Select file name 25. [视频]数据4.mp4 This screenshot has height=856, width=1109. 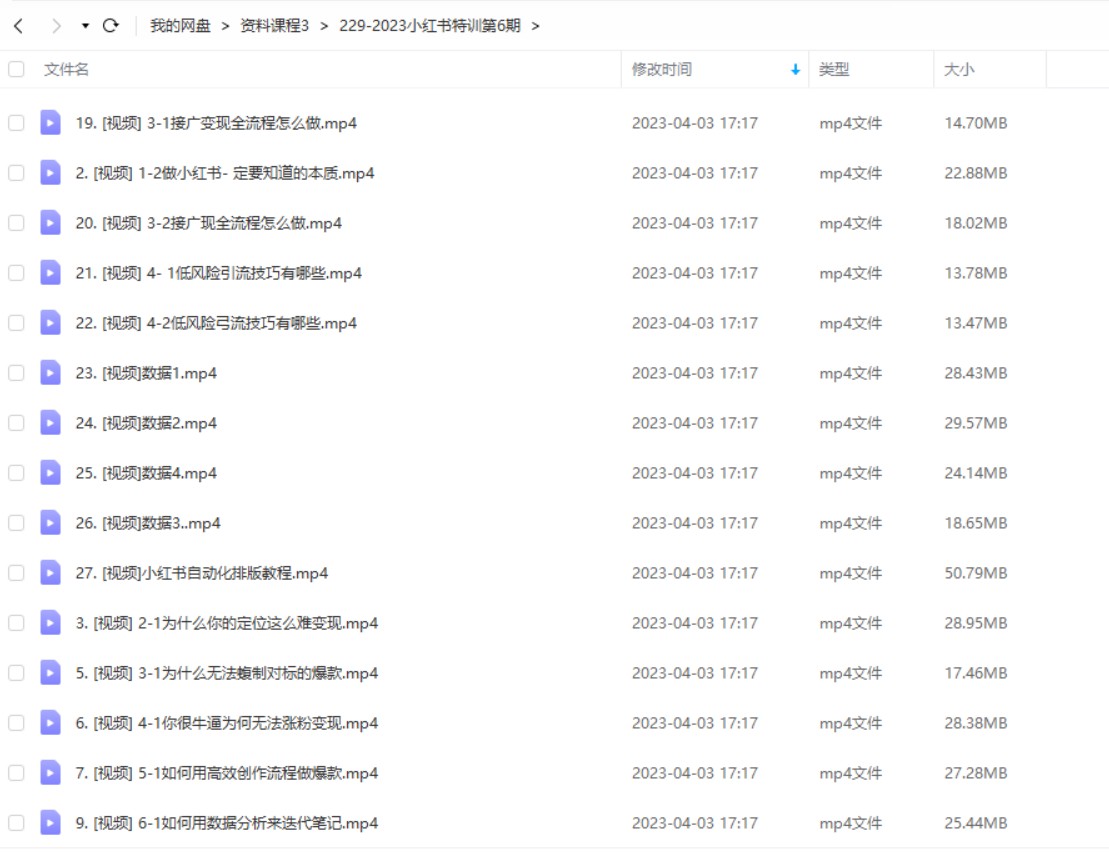click(x=146, y=473)
